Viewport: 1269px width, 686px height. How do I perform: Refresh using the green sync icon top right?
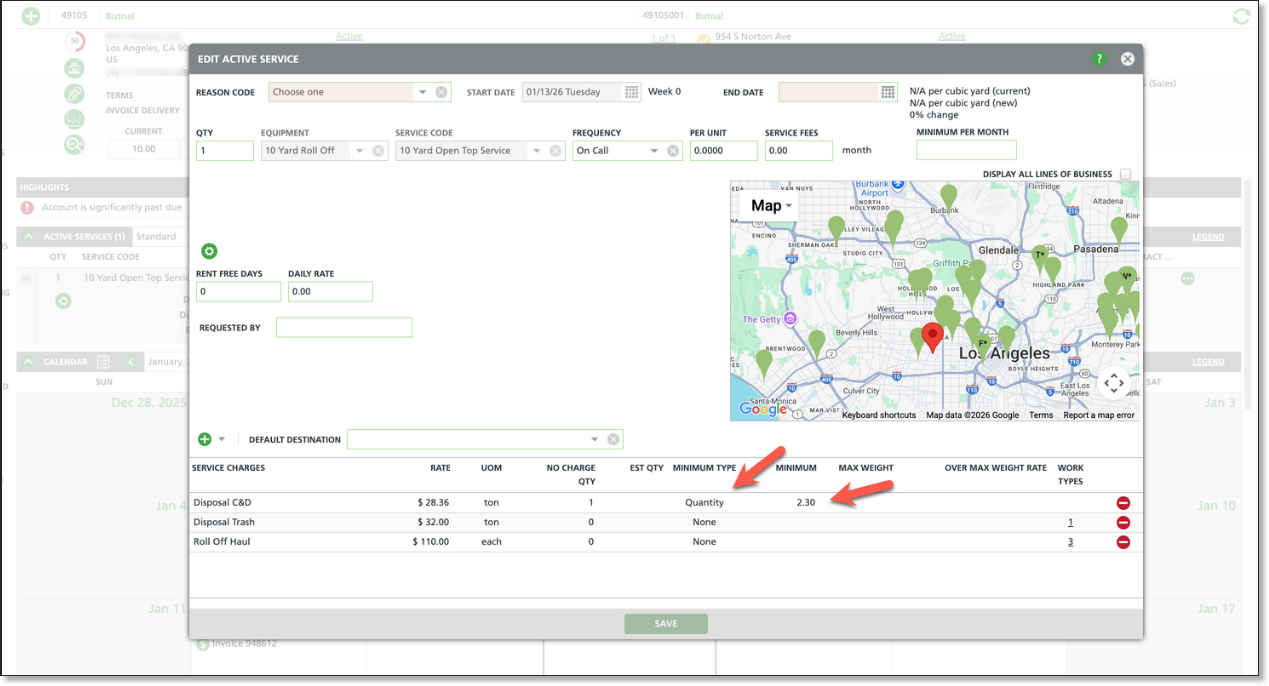click(x=1241, y=16)
